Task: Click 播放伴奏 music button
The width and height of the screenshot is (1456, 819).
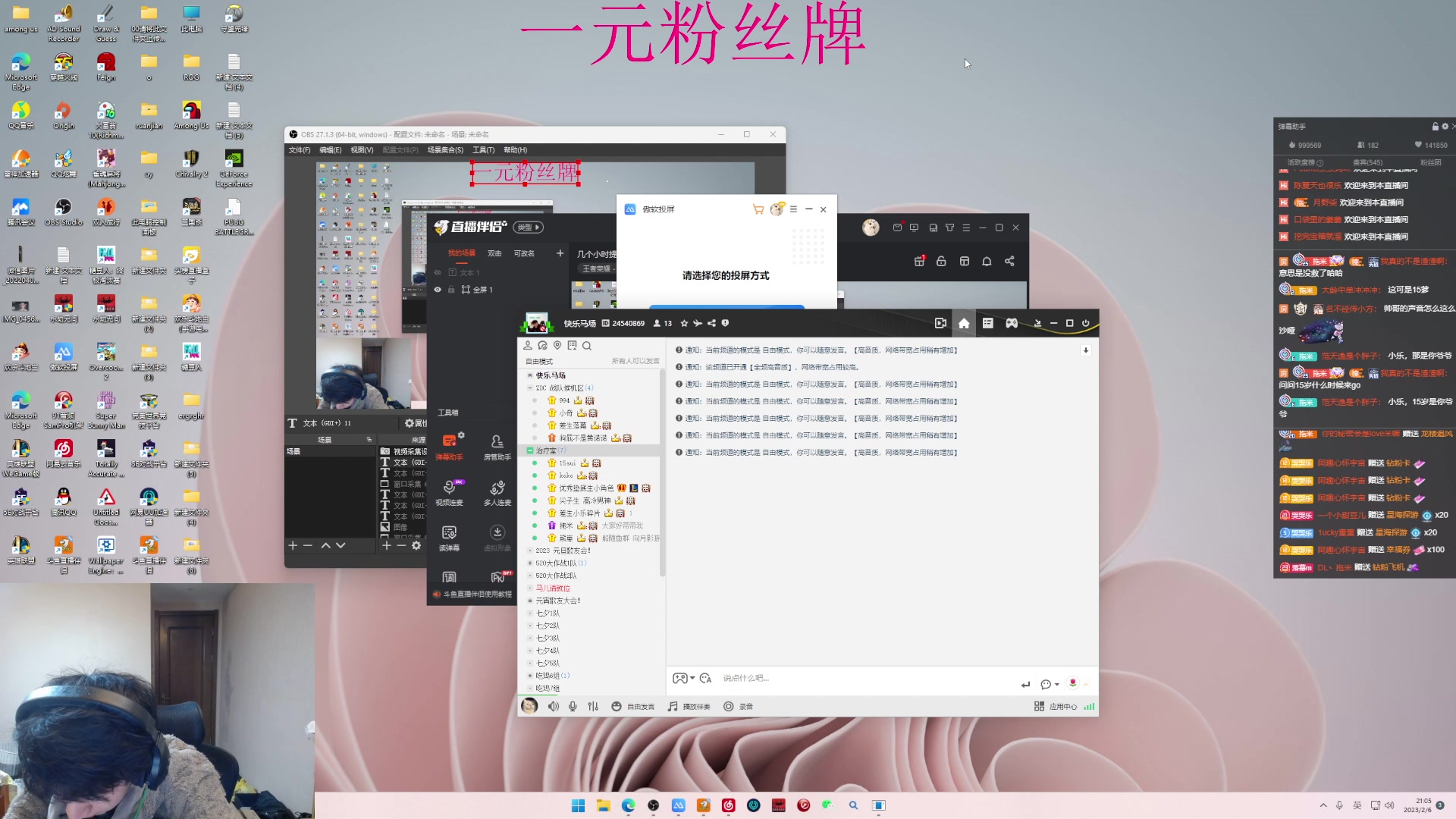Action: 689,706
